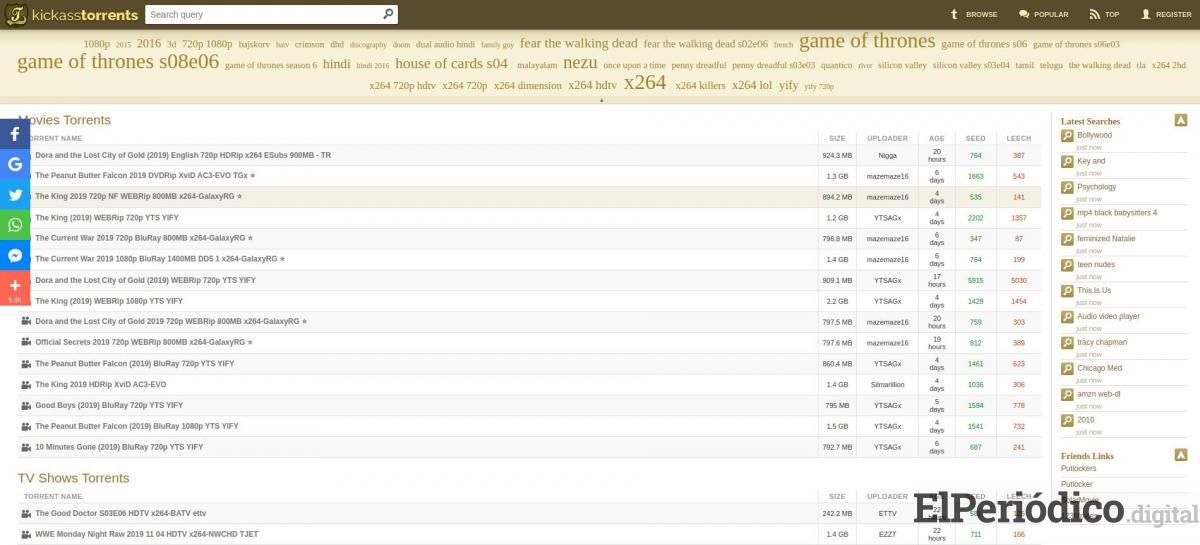1200x545 pixels.
Task: Collapse the Friends Links panel arrow
Action: [1181, 455]
